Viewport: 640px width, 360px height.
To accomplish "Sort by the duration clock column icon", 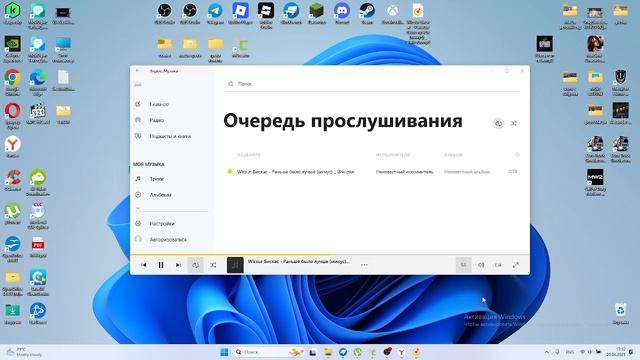I will click(517, 155).
